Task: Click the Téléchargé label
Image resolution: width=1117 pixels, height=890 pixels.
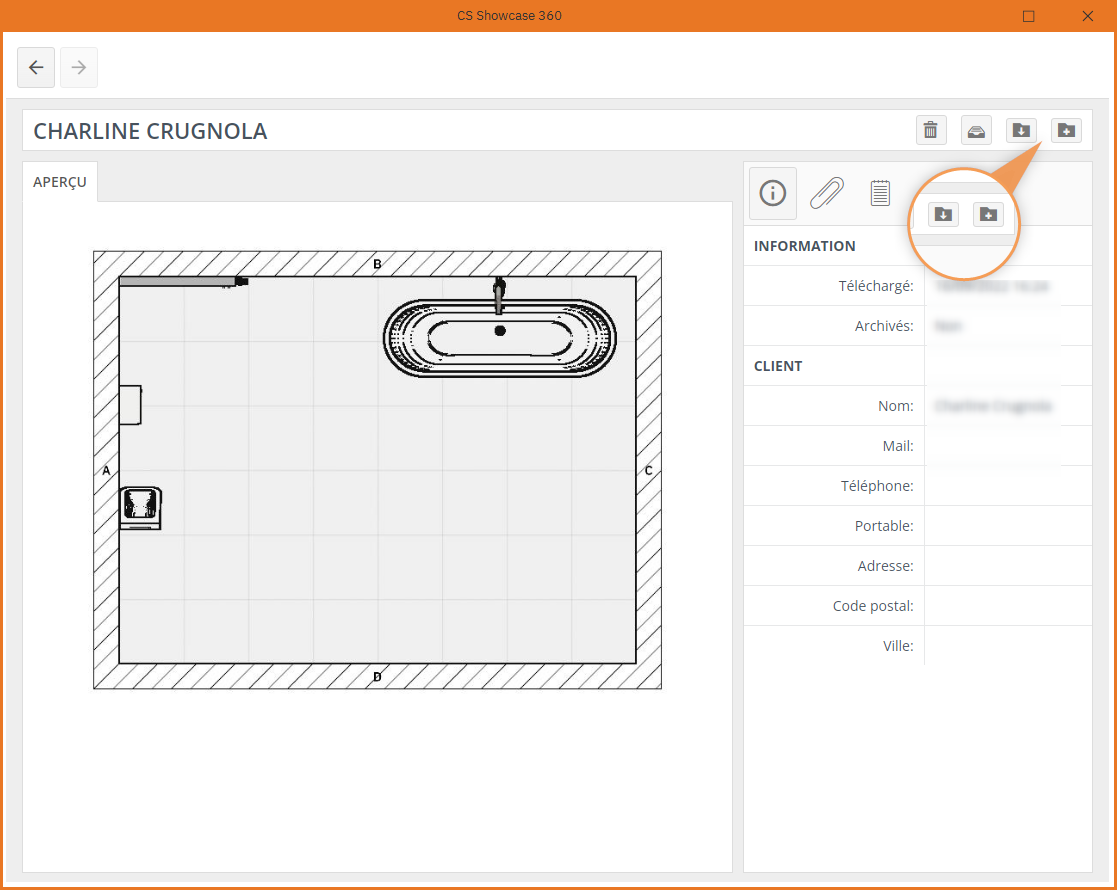Action: tap(876, 286)
